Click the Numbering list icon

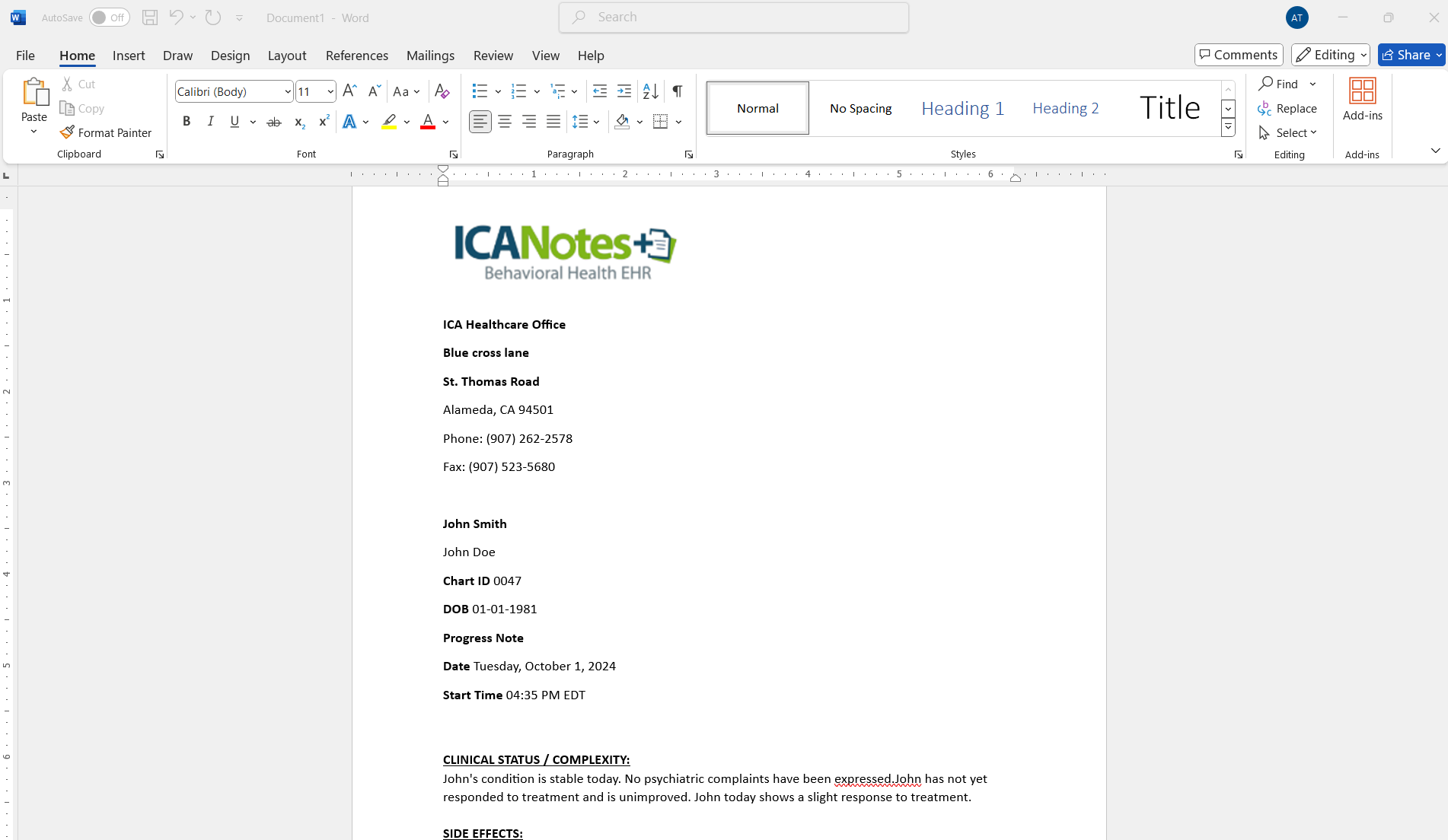coord(519,91)
